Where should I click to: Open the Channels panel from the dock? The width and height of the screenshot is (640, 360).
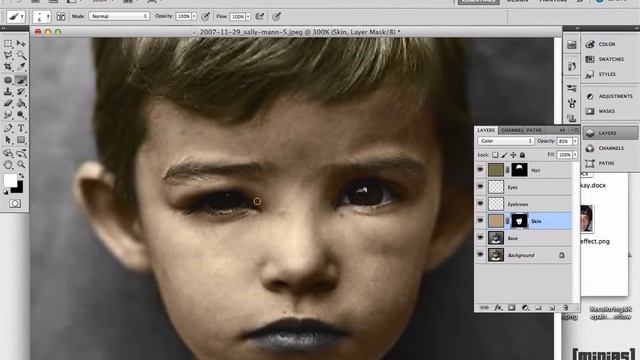coord(611,148)
